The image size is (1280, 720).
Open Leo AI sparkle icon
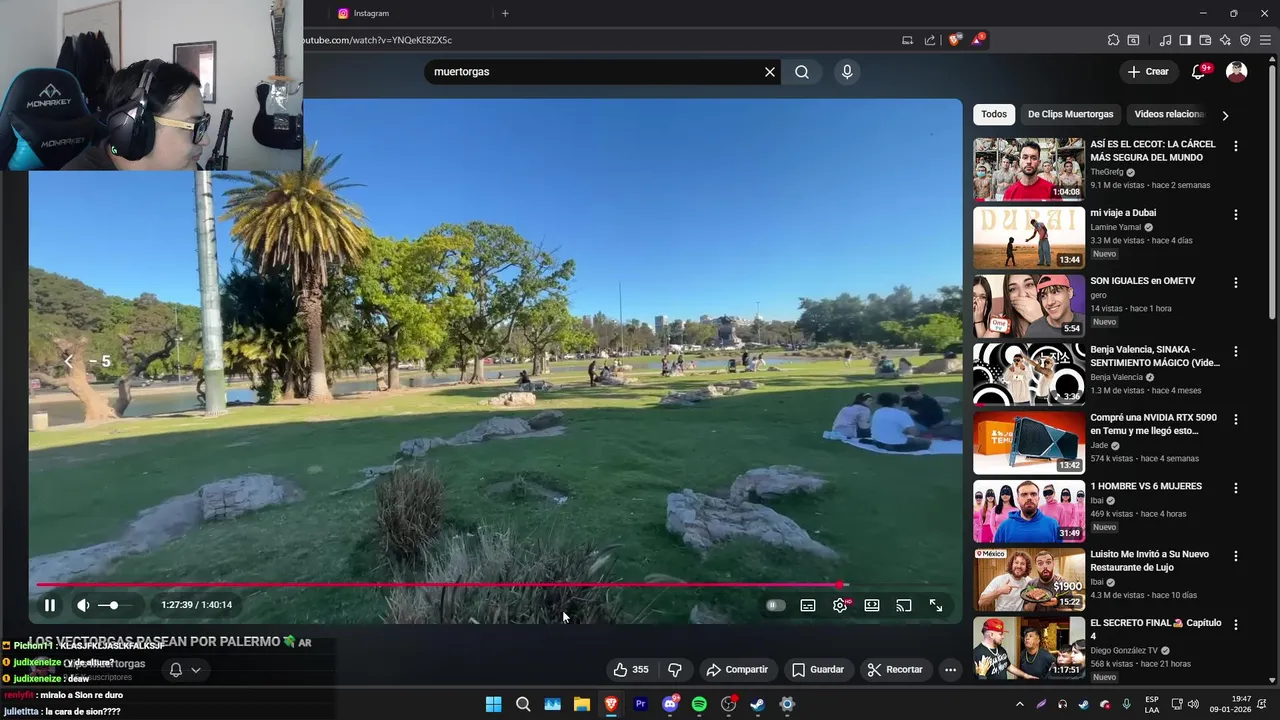1225,40
